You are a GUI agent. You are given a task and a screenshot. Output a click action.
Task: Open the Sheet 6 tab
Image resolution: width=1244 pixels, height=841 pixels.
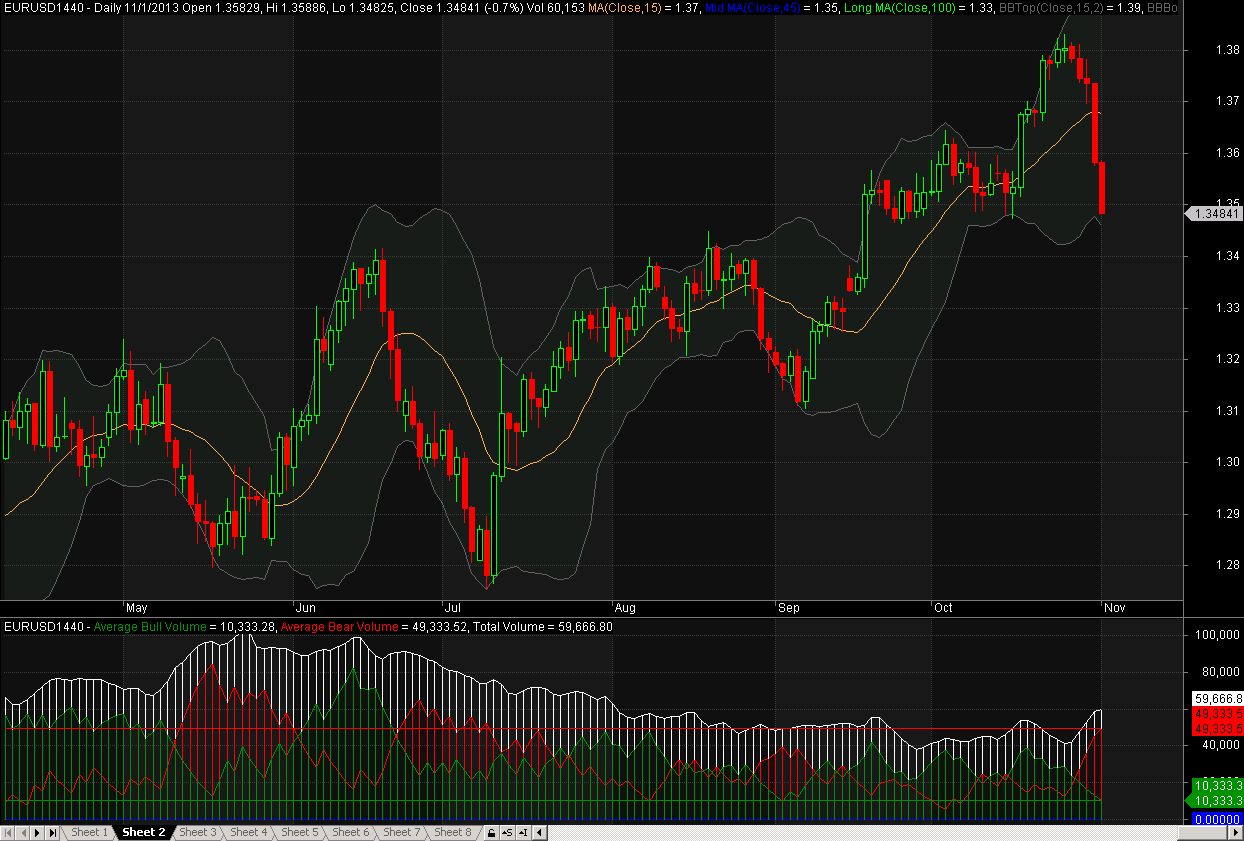[351, 832]
